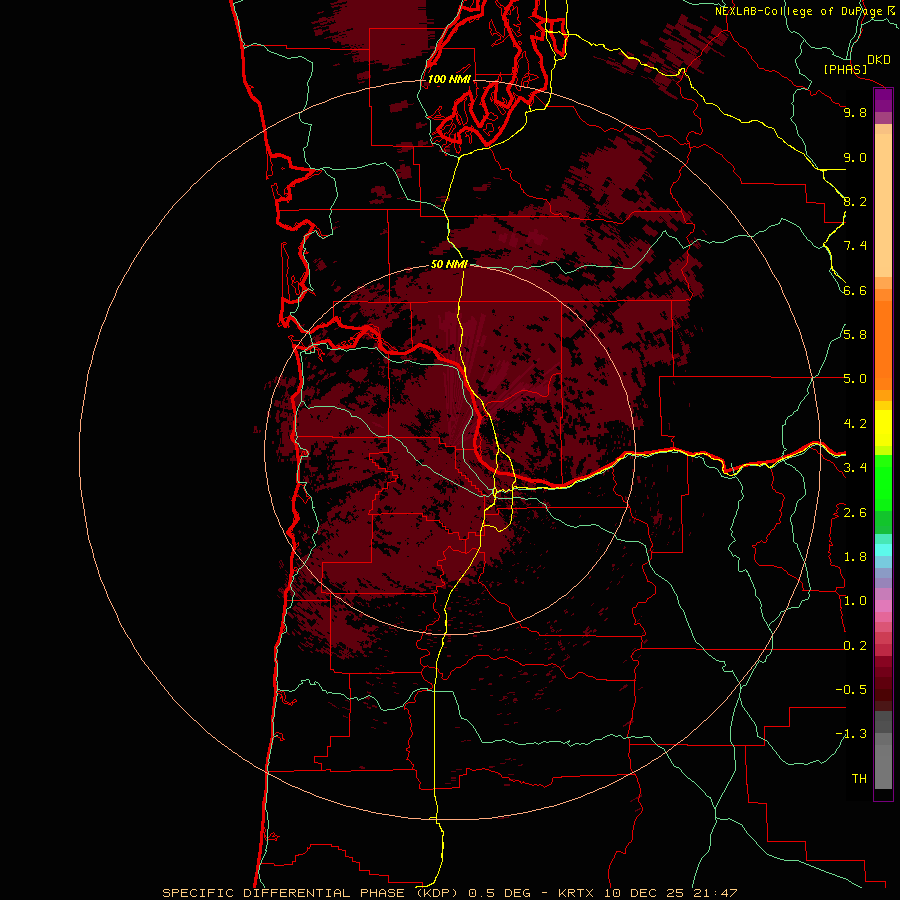Select the 1.0 legend value
The image size is (900, 900).
855,601
